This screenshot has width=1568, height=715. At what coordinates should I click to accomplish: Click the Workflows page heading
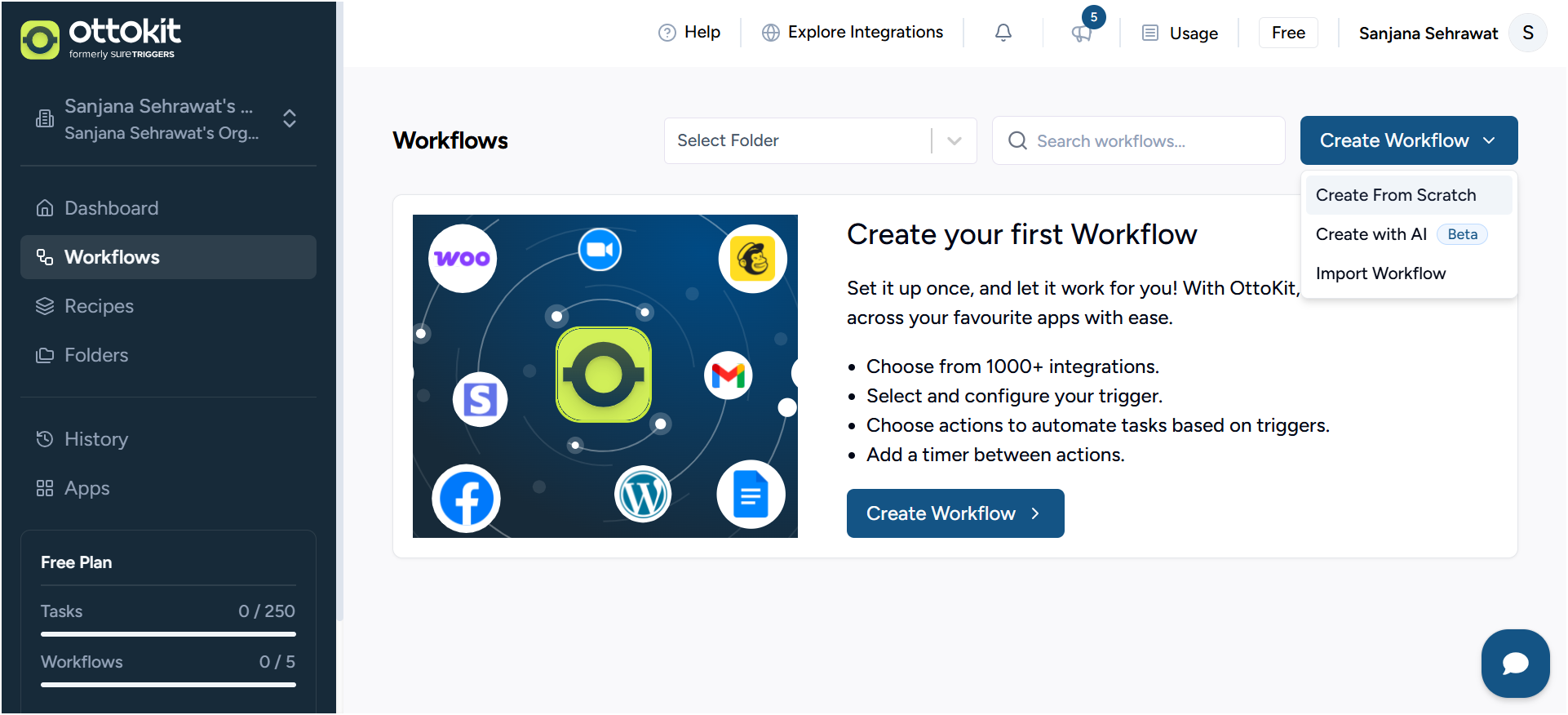click(450, 140)
